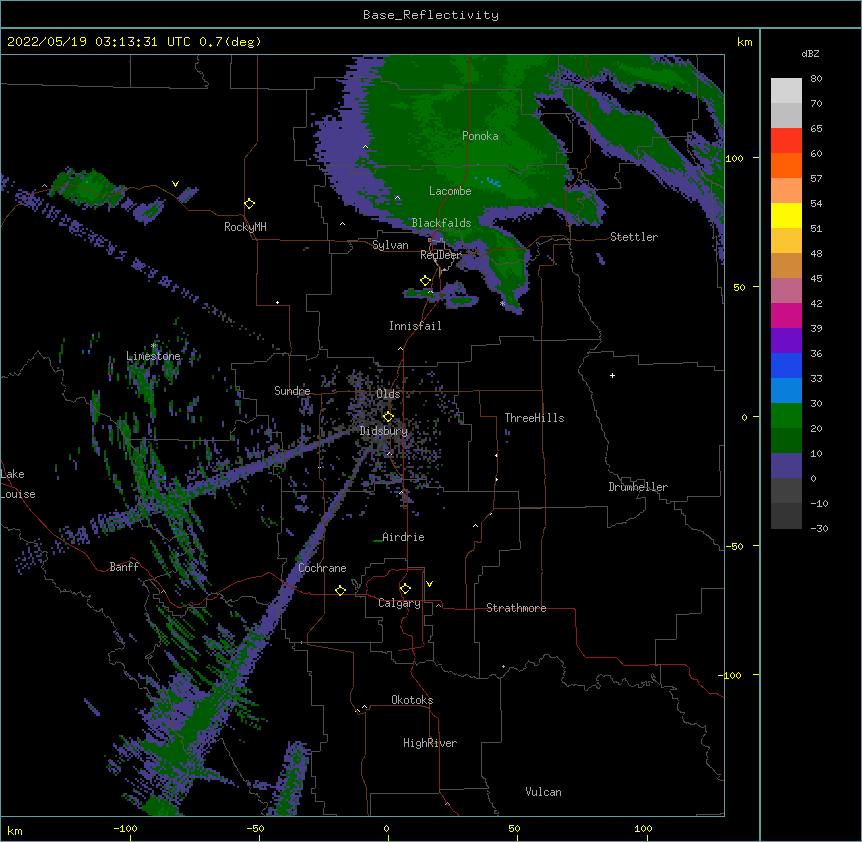This screenshot has width=862, height=842.
Task: Click the yellow v marker northwest of RockyMH
Action: point(175,184)
